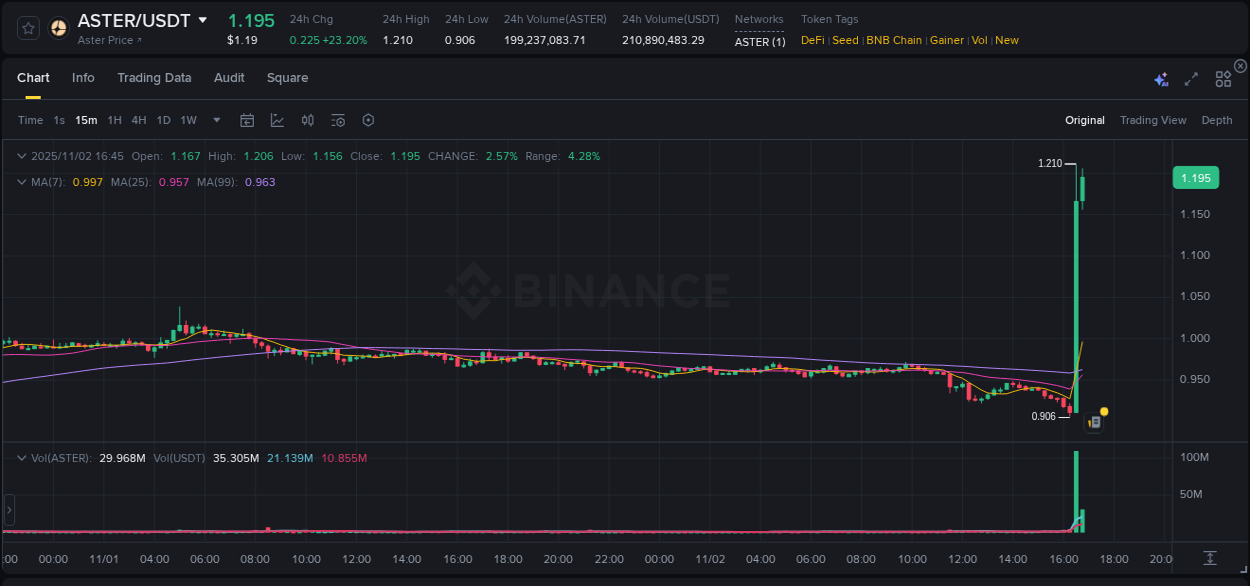Open the date range calendar icon

247,120
